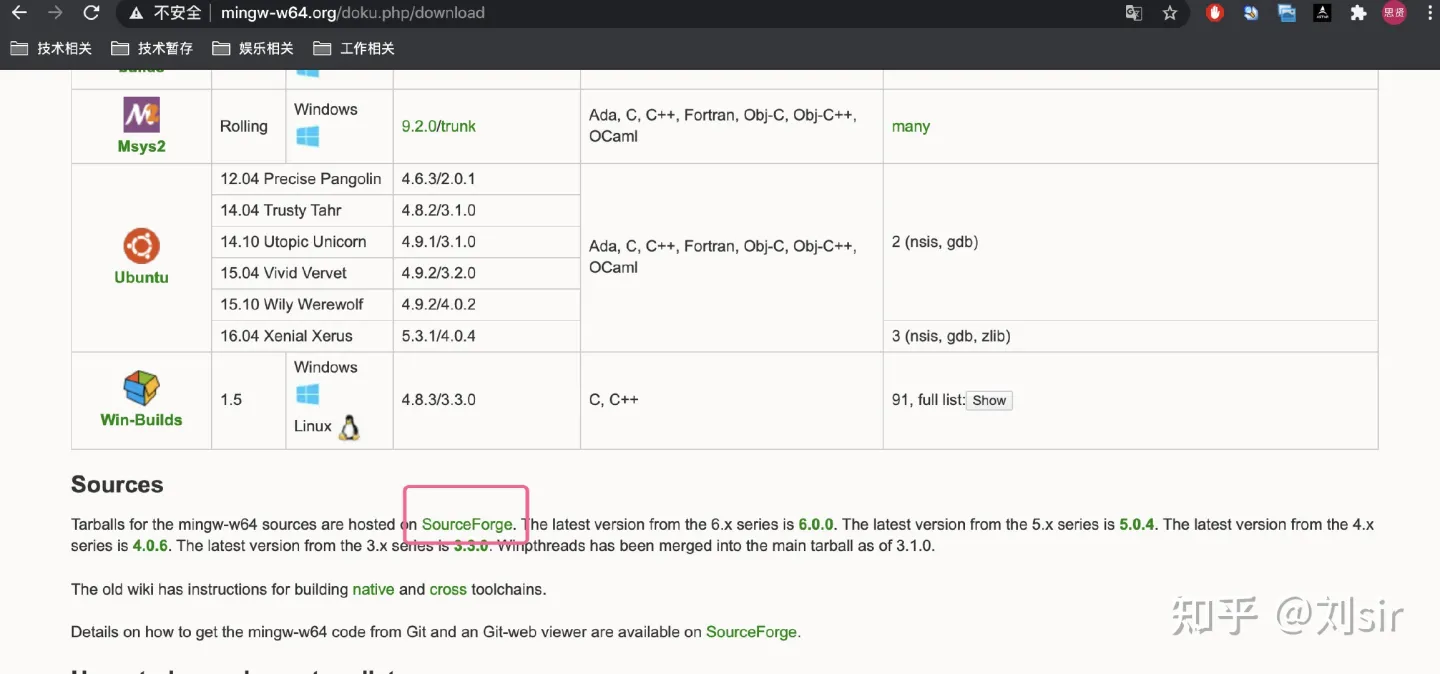The height and width of the screenshot is (674, 1440).
Task: Open Chrome's three-dot menu
Action: [x=1428, y=13]
